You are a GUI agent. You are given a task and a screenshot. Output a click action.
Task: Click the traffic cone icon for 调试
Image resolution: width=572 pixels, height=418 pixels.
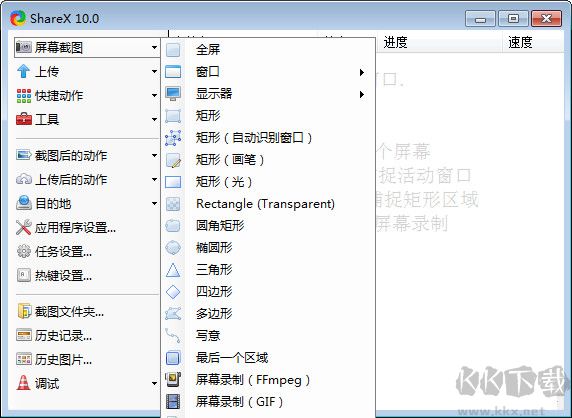pyautogui.click(x=24, y=383)
